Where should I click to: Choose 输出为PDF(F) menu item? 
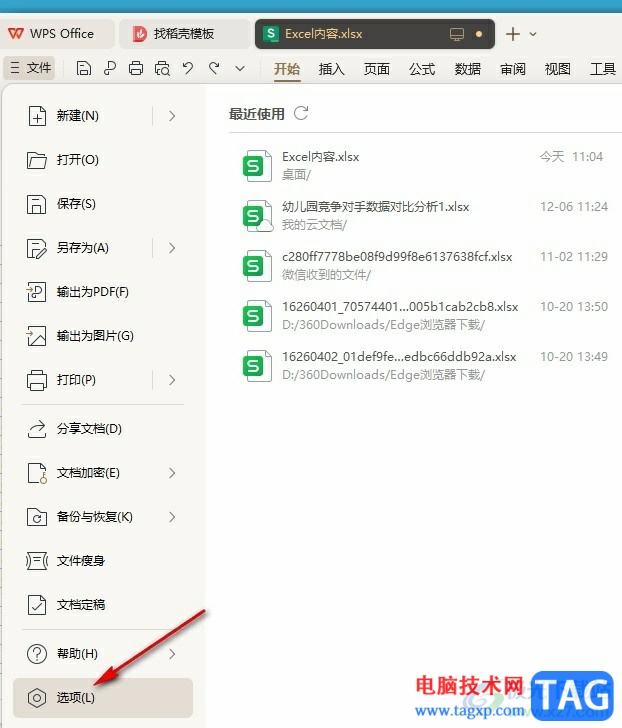pos(103,292)
